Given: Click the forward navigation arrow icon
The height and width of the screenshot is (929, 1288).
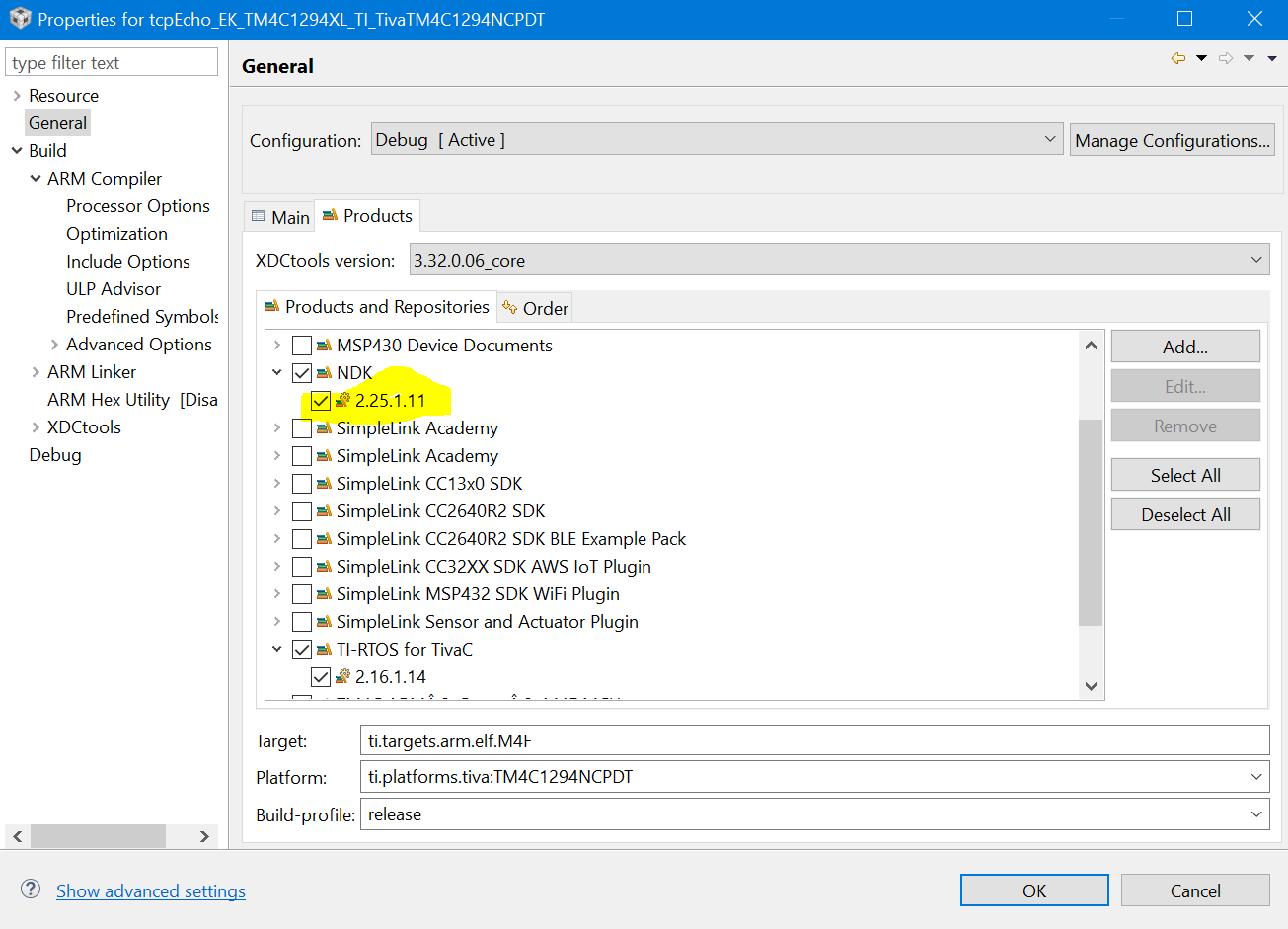Looking at the screenshot, I should click(1226, 58).
